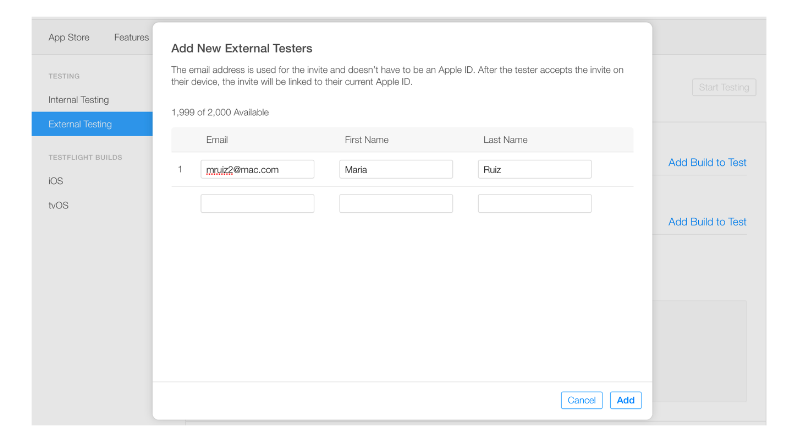Screen dimensions: 790x439
Task: Switch to the App Store tab
Action: 69,37
